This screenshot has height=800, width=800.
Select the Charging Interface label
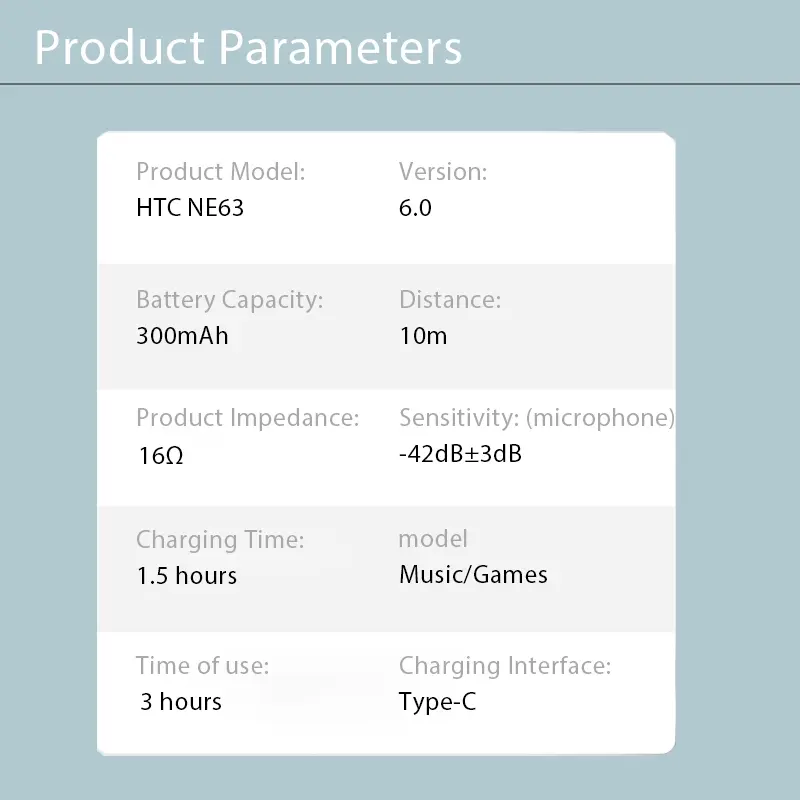point(505,665)
